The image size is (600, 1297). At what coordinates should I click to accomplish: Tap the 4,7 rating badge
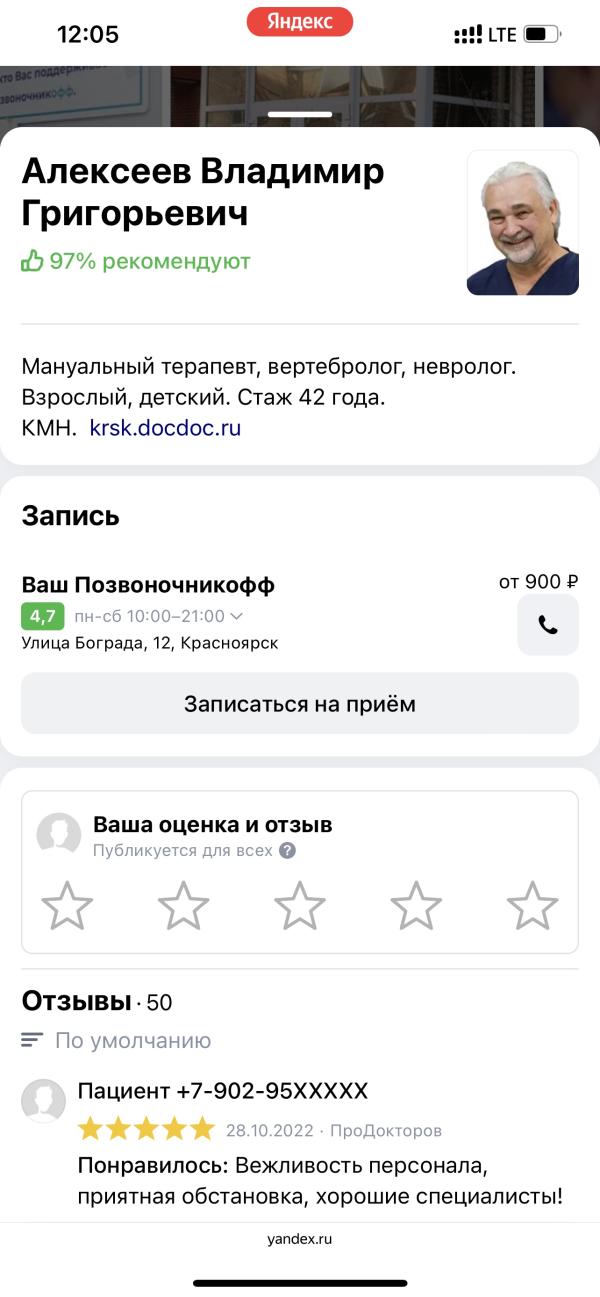pyautogui.click(x=42, y=616)
